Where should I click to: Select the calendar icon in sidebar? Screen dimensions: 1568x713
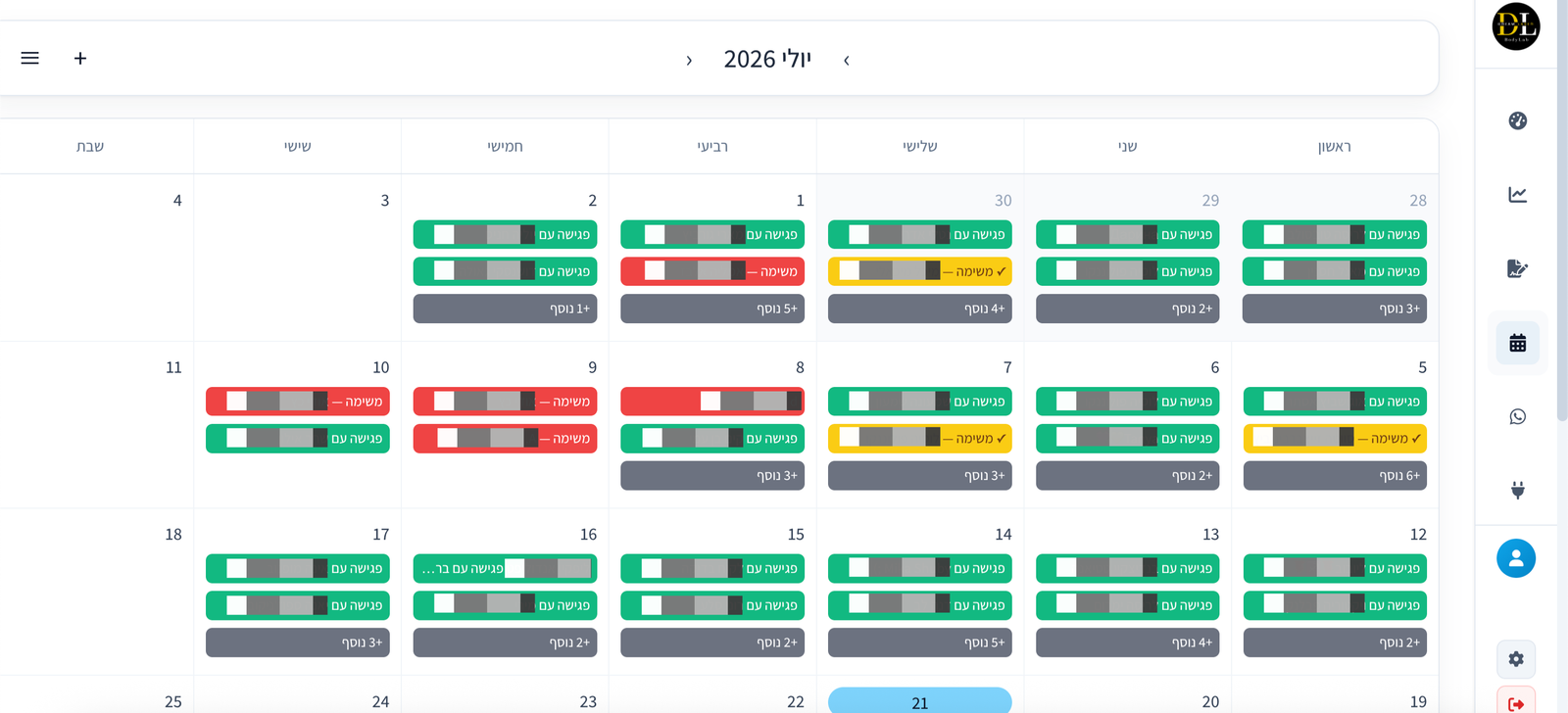click(1517, 343)
